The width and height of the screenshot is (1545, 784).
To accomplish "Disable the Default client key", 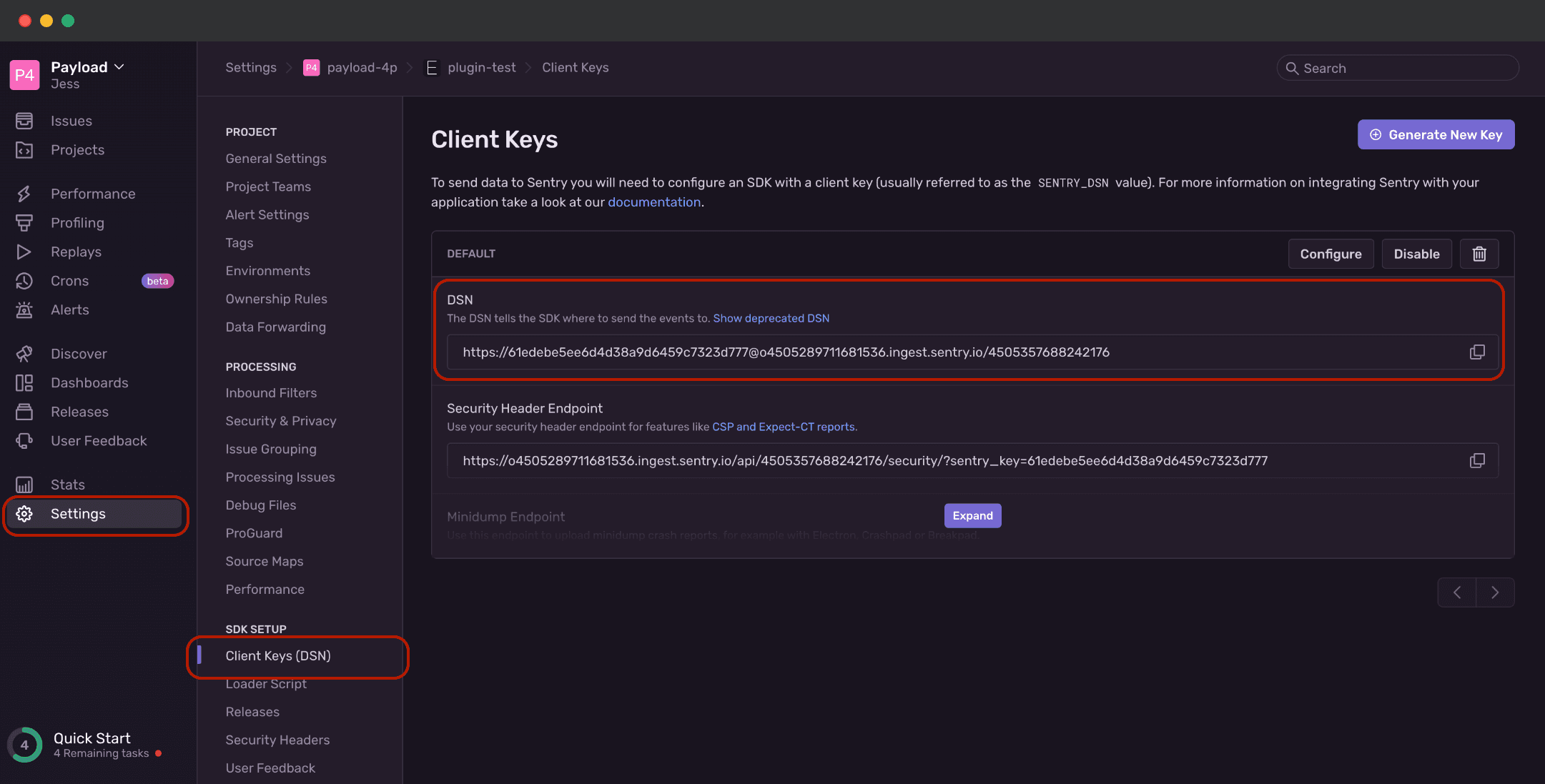I will pos(1416,254).
